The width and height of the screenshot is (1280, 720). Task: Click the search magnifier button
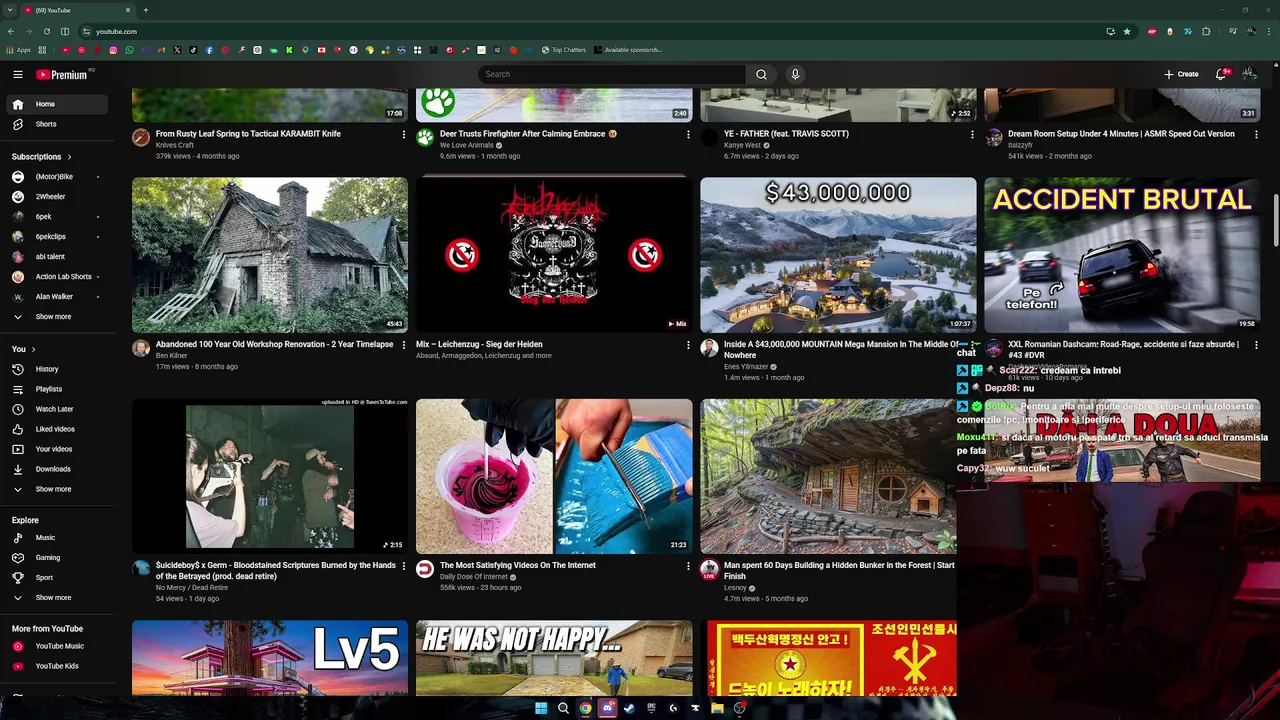(761, 74)
